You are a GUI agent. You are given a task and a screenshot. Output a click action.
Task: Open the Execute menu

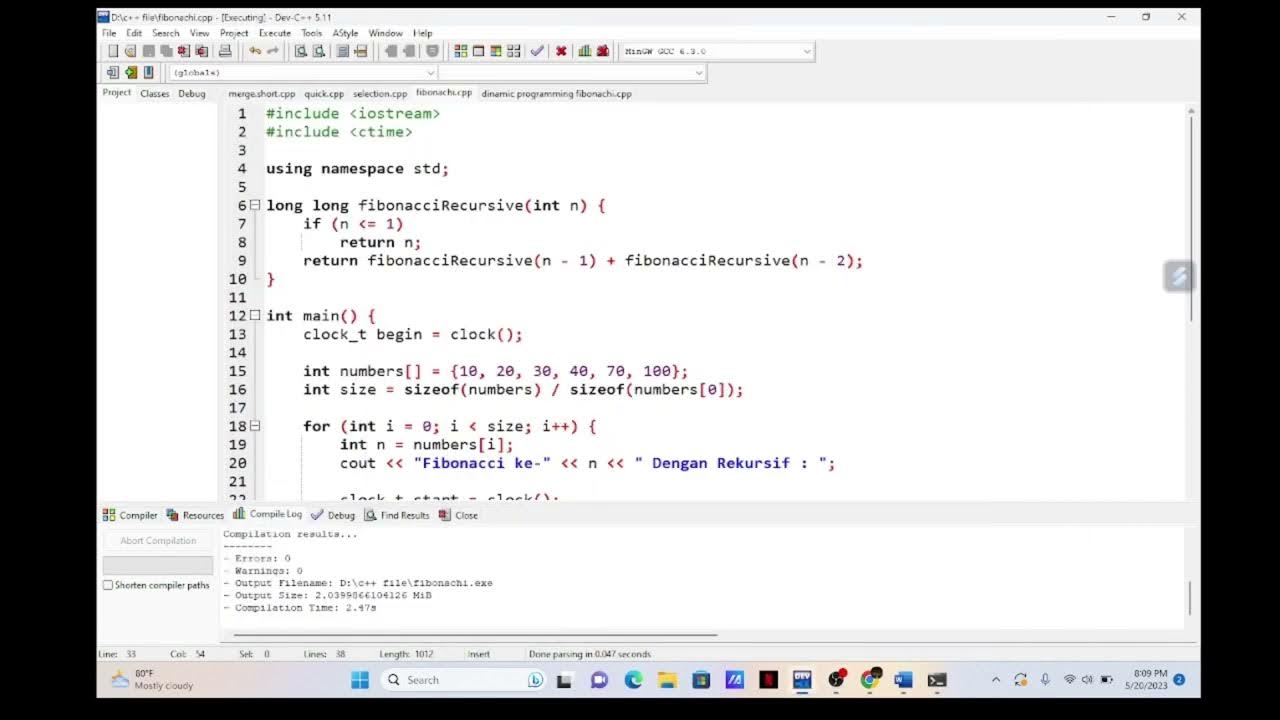tap(275, 33)
